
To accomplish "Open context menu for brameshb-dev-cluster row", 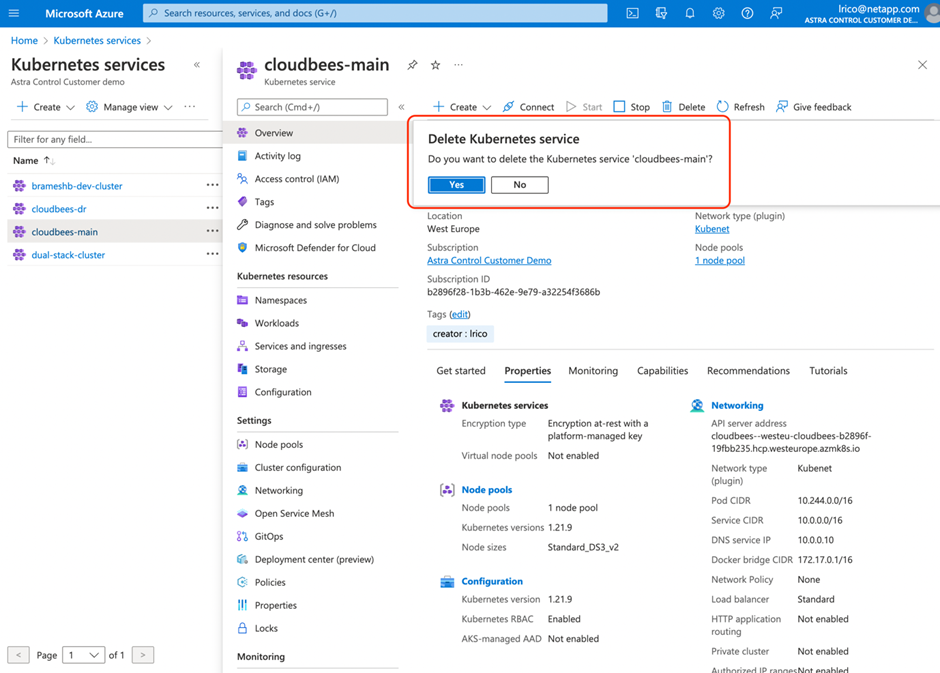I will pos(212,185).
